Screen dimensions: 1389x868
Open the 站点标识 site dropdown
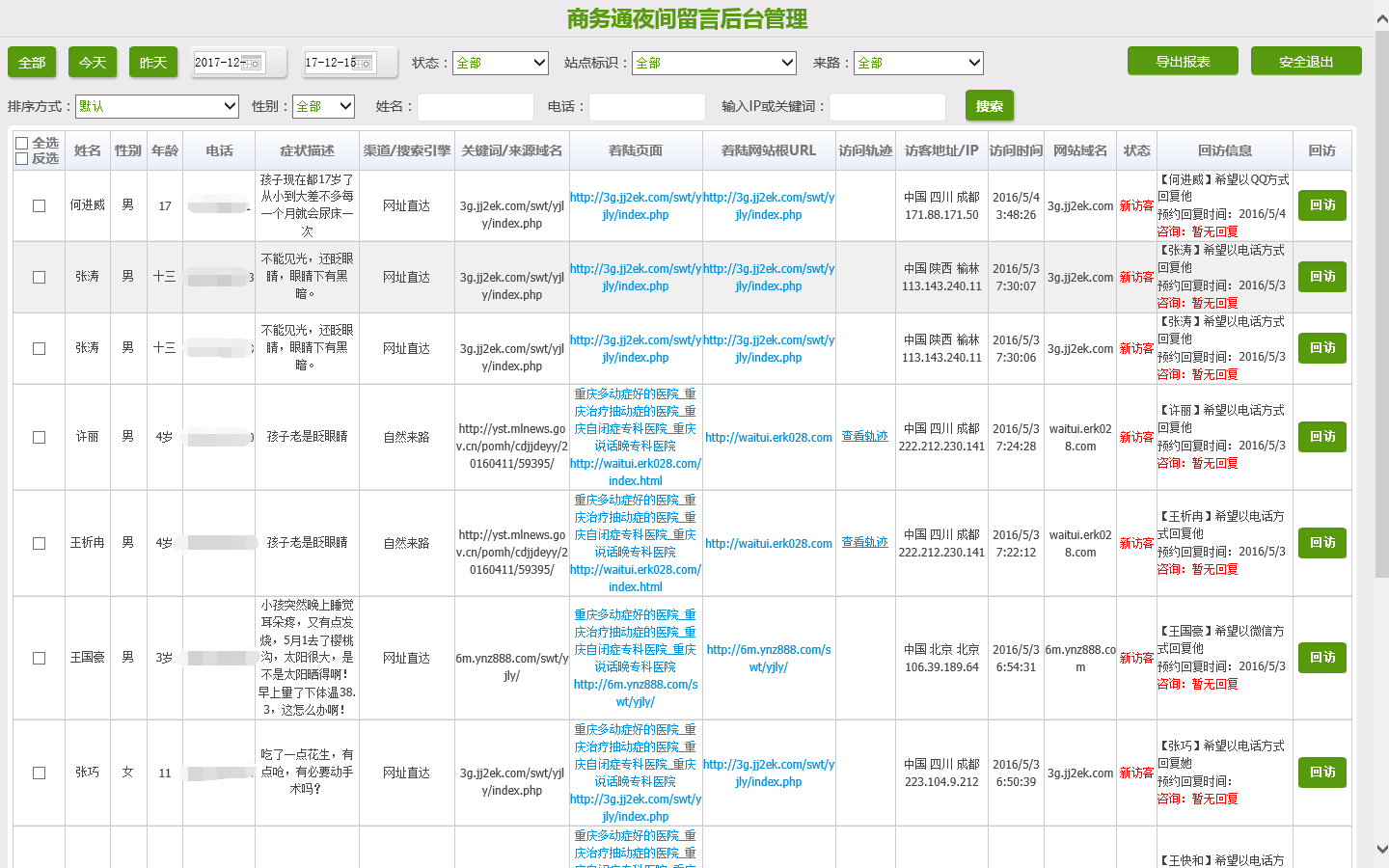click(x=714, y=63)
